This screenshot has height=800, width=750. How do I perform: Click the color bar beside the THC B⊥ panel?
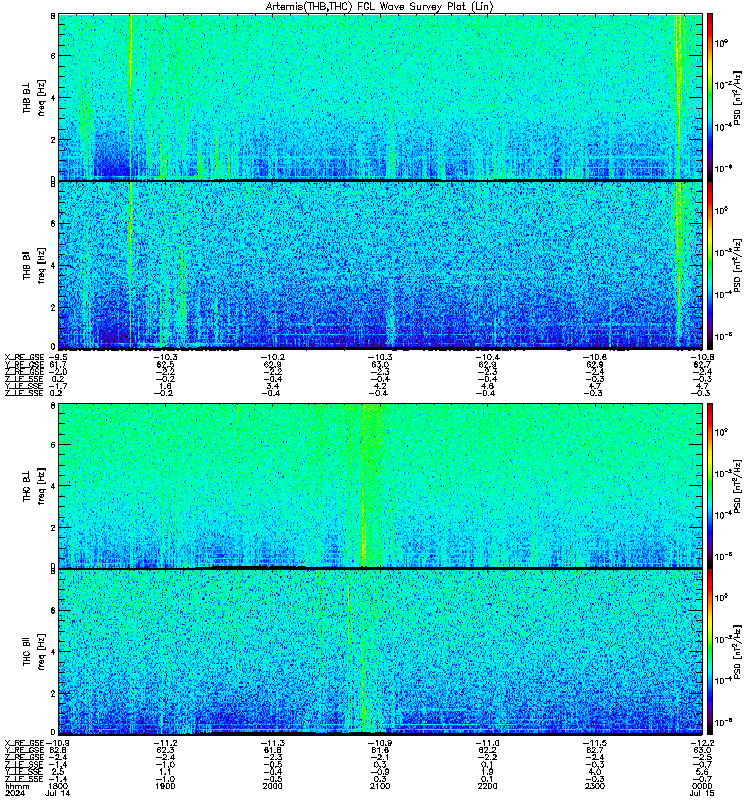click(x=710, y=486)
